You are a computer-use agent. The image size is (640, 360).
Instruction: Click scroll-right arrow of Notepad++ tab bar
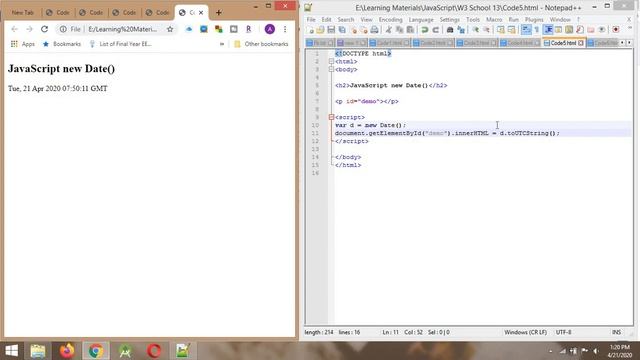tap(629, 43)
